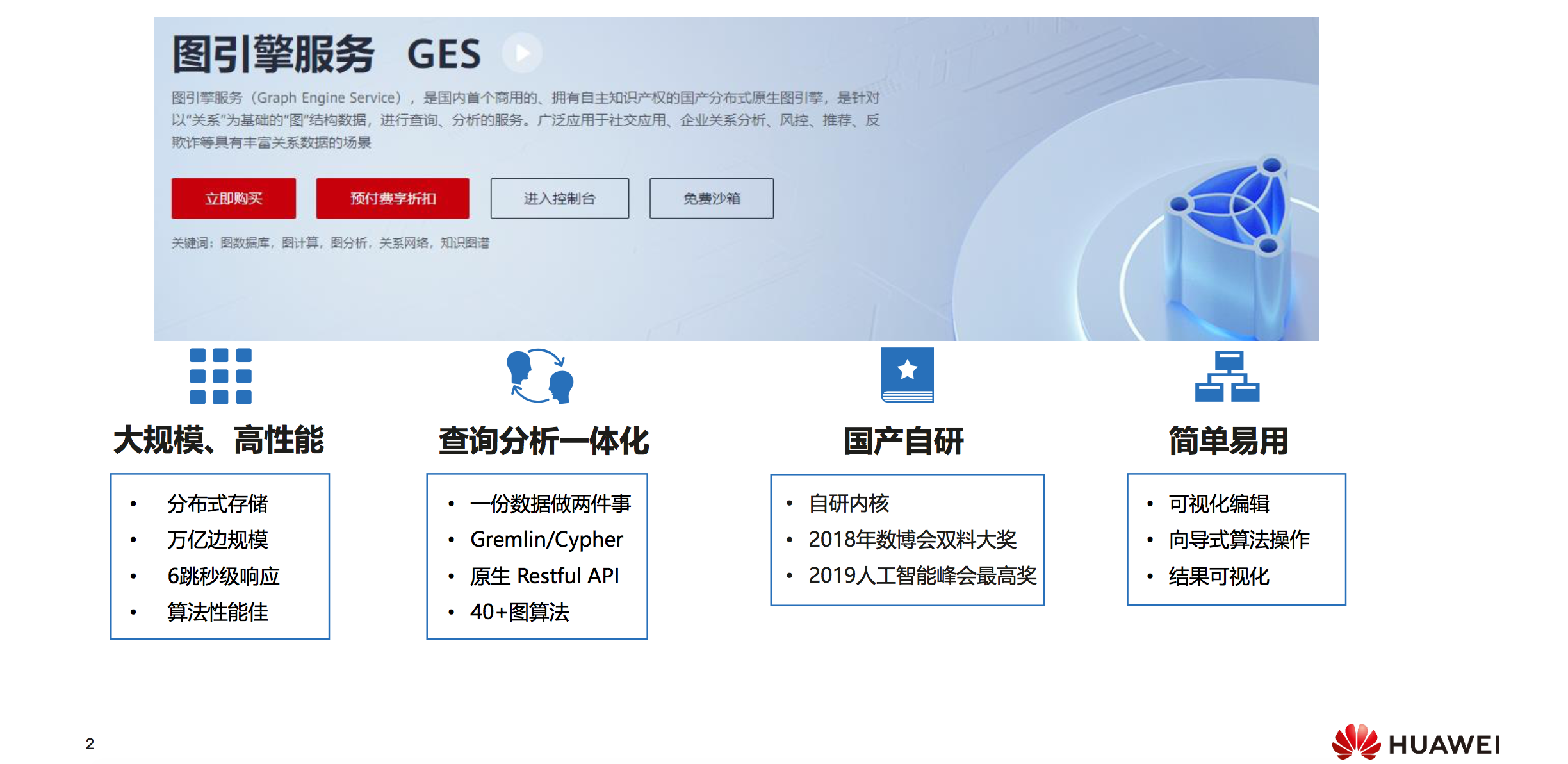Click the red 立即购买 button
This screenshot has height=764, width=1568.
[x=233, y=199]
